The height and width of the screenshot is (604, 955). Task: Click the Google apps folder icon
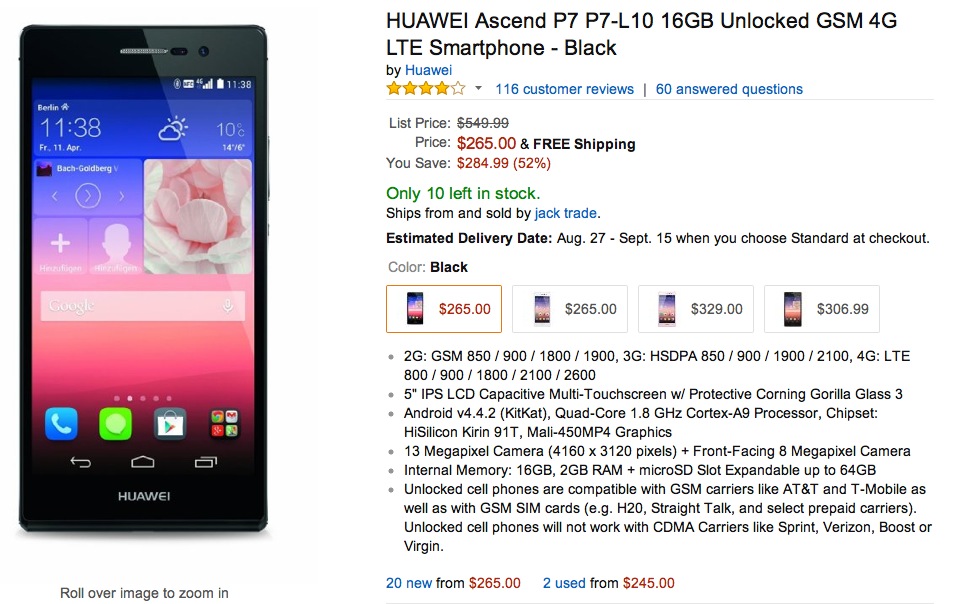[x=223, y=424]
